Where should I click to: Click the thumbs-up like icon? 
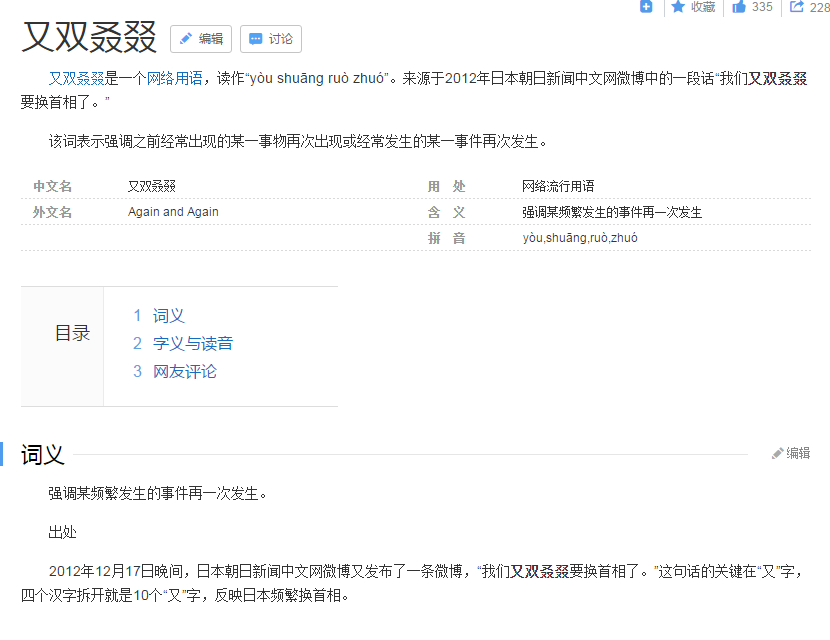pos(739,6)
